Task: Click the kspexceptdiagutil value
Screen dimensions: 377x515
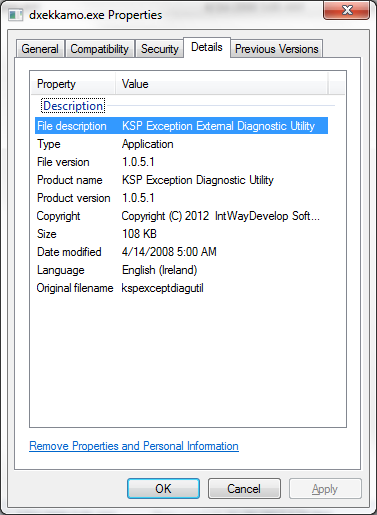Action: [x=162, y=288]
